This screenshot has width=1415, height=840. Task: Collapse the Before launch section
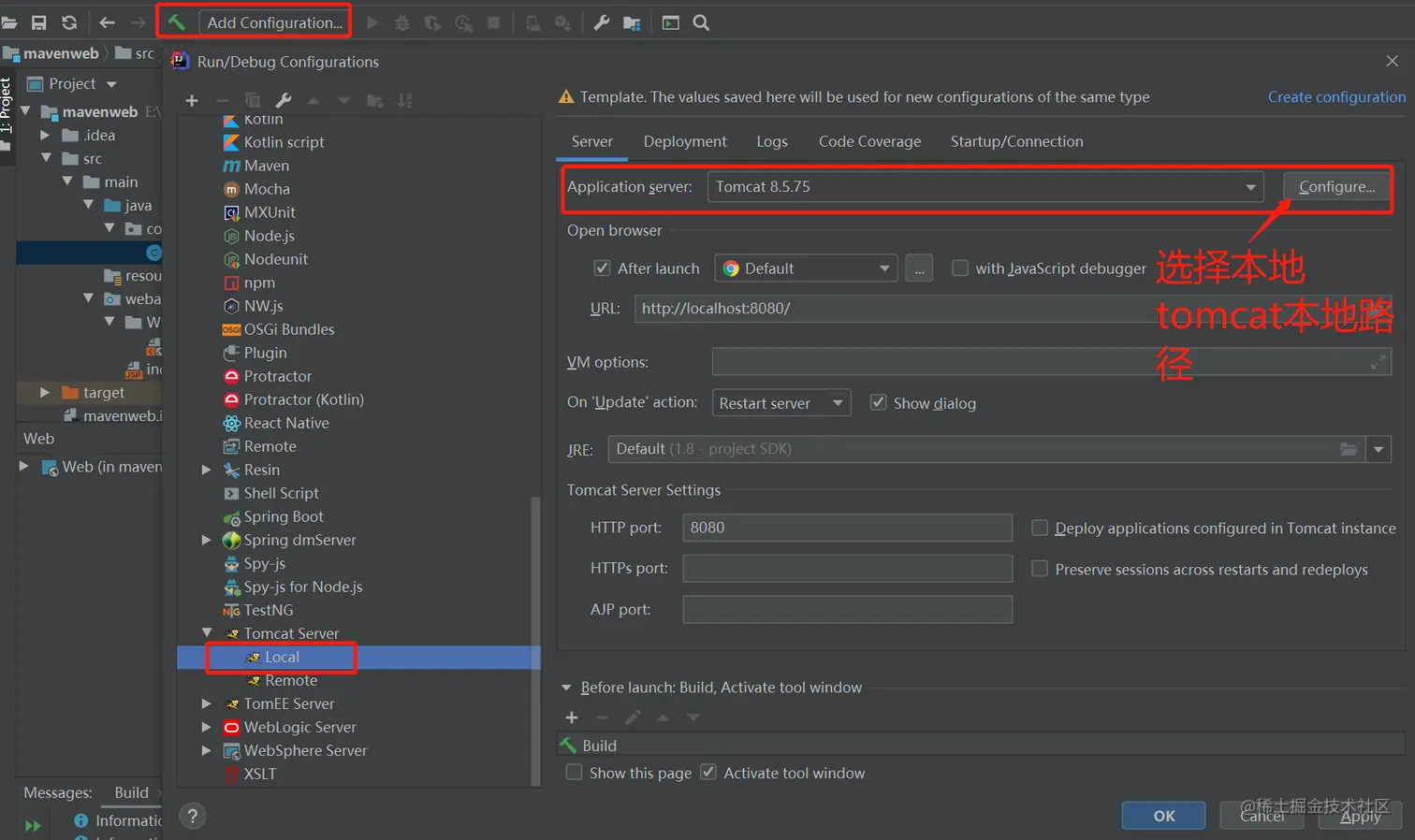click(x=566, y=688)
